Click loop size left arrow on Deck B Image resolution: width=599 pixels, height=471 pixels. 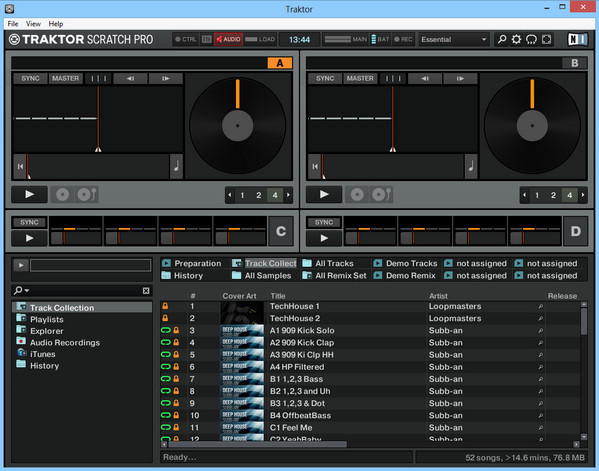pyautogui.click(x=525, y=195)
